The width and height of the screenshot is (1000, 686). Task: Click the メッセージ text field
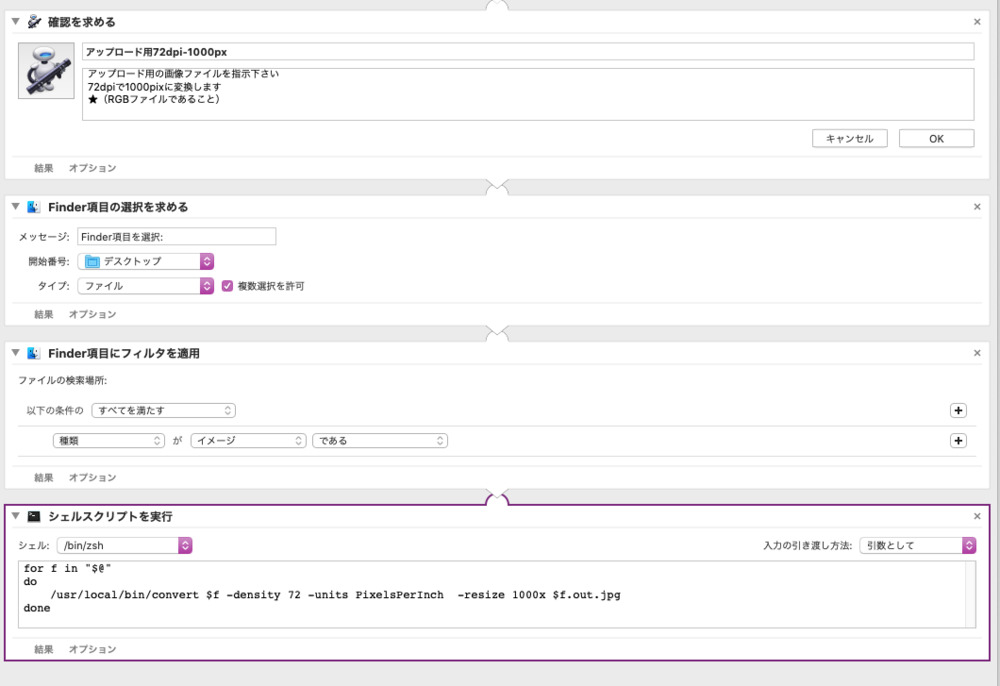[x=176, y=237]
